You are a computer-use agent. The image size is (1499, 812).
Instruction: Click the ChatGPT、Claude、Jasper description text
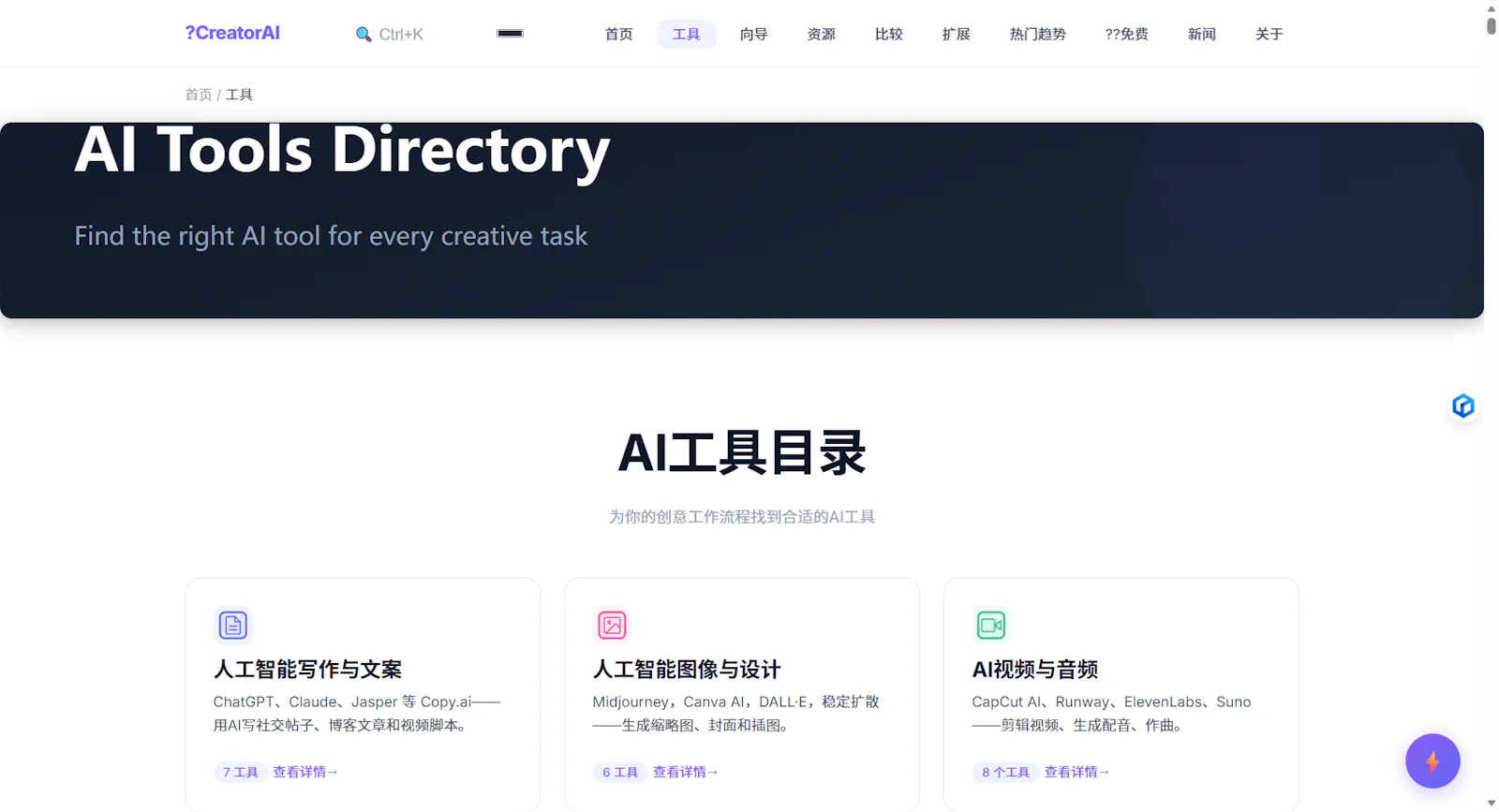click(357, 713)
